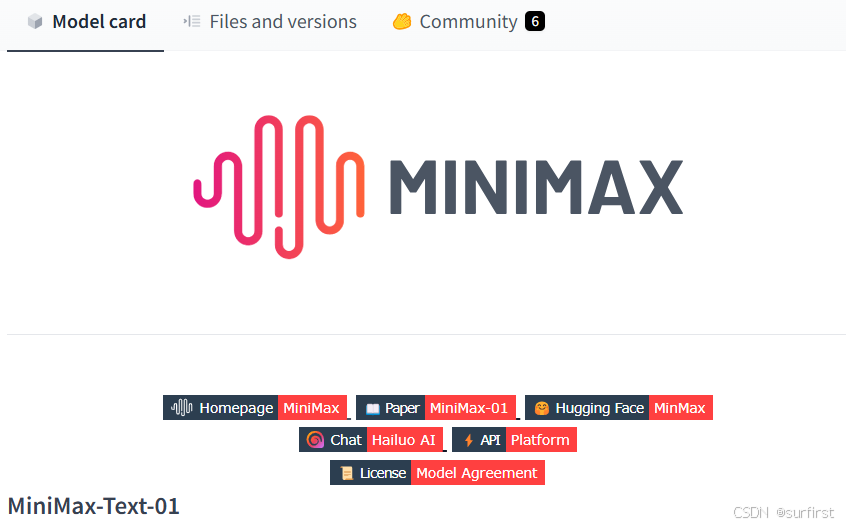
Task: Click the waveform icon in Homepage badge
Action: (182, 408)
